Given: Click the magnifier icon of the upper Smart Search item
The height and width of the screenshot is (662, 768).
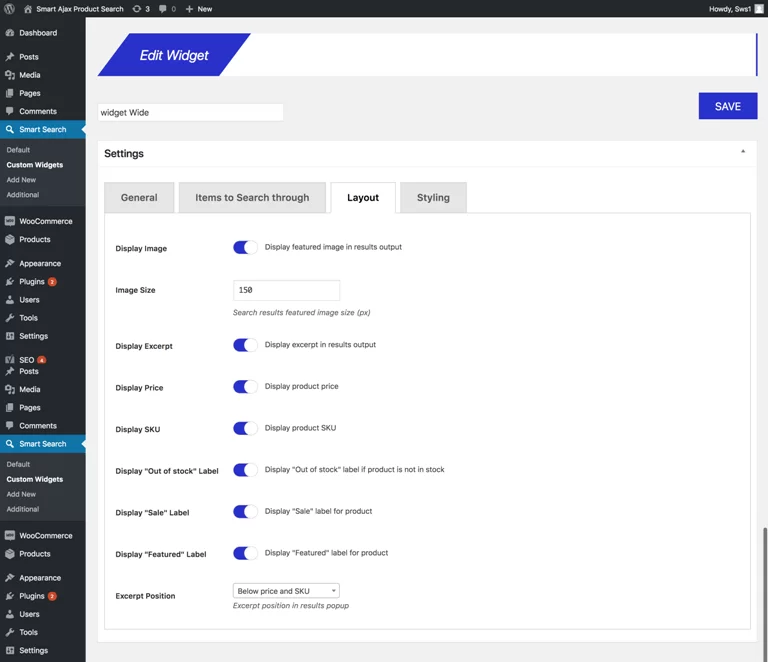Looking at the screenshot, I should (10, 129).
